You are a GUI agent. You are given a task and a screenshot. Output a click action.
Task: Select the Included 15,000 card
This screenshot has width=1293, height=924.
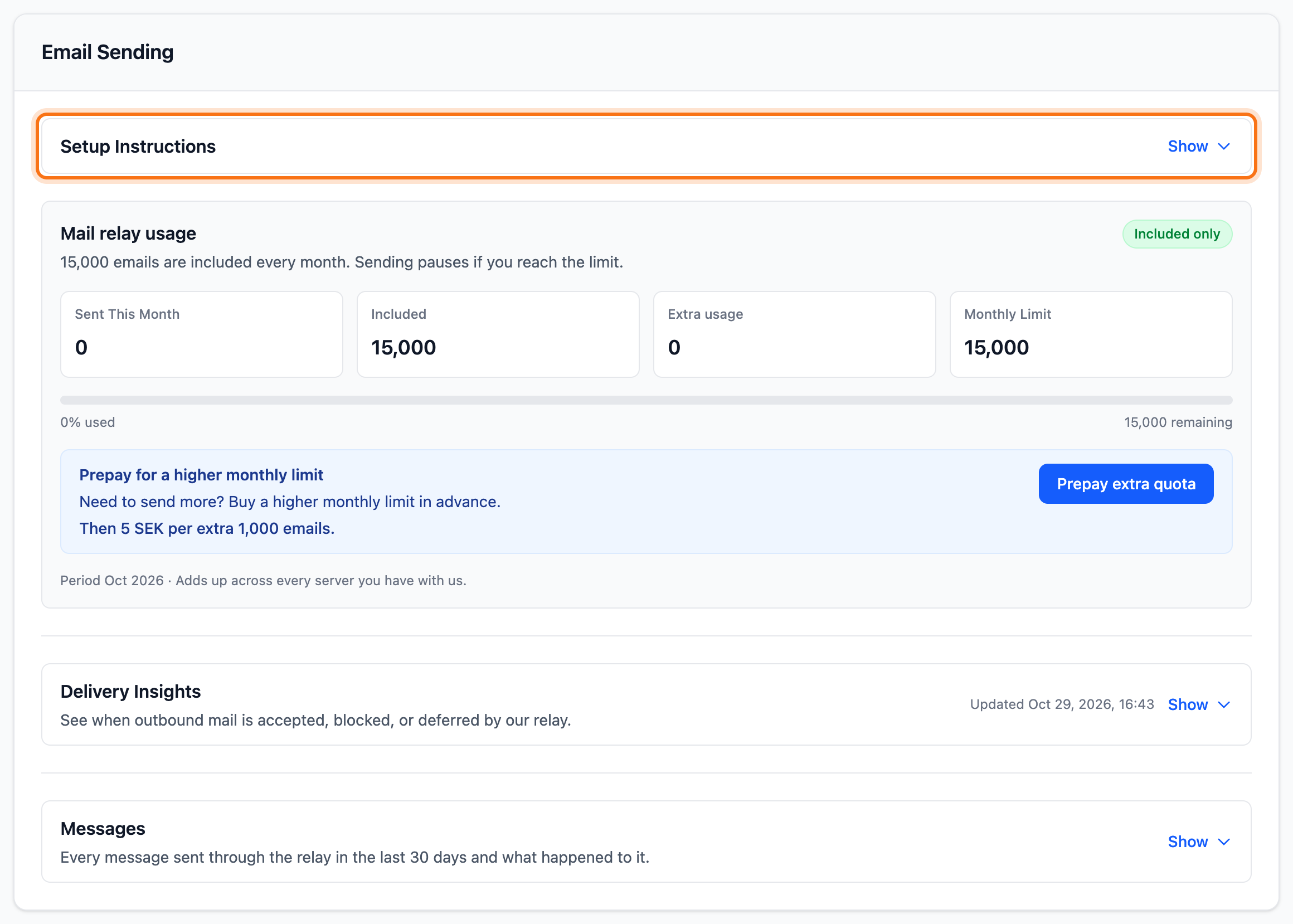(x=498, y=334)
